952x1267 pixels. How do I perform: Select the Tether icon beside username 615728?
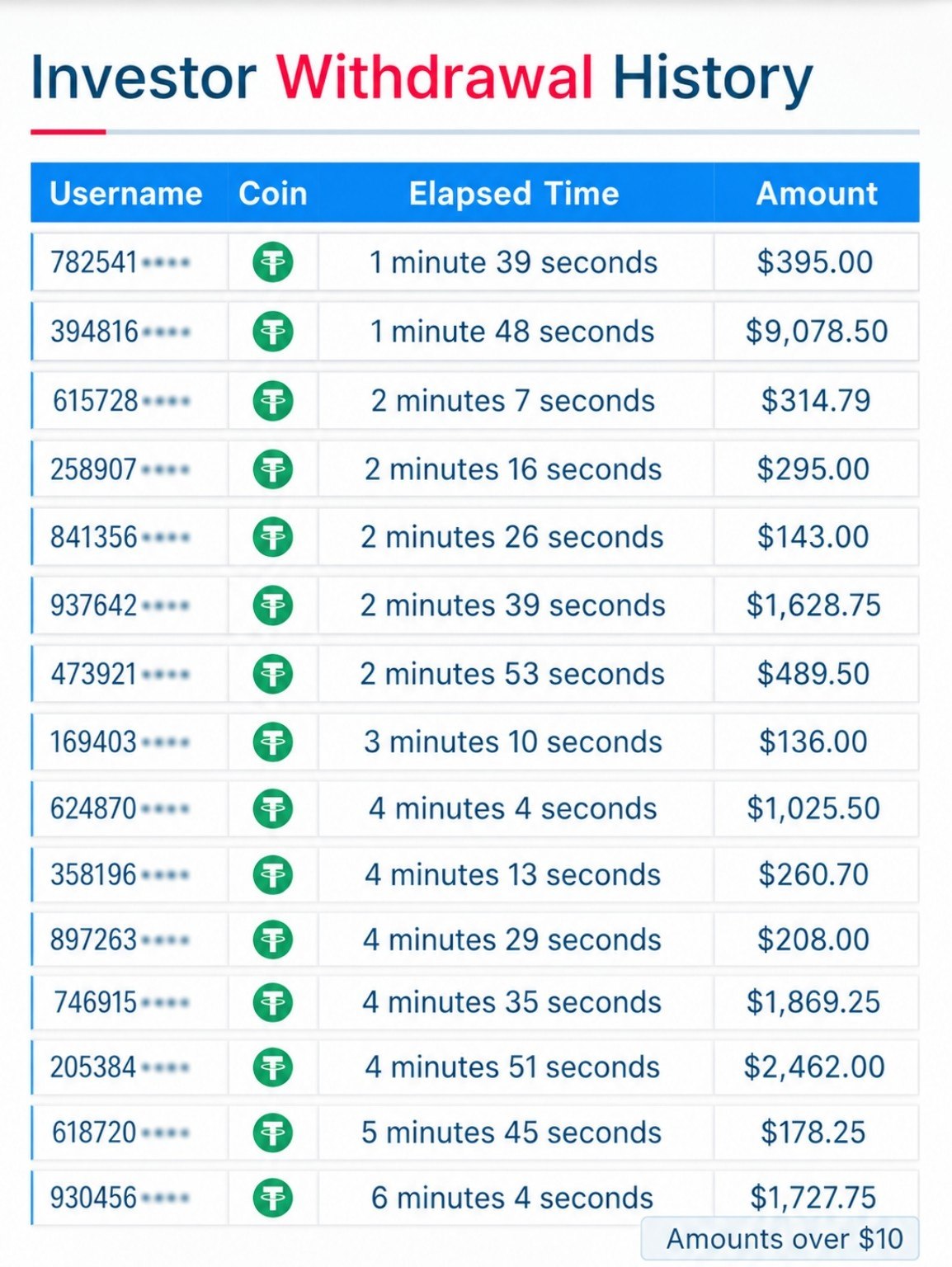(272, 401)
